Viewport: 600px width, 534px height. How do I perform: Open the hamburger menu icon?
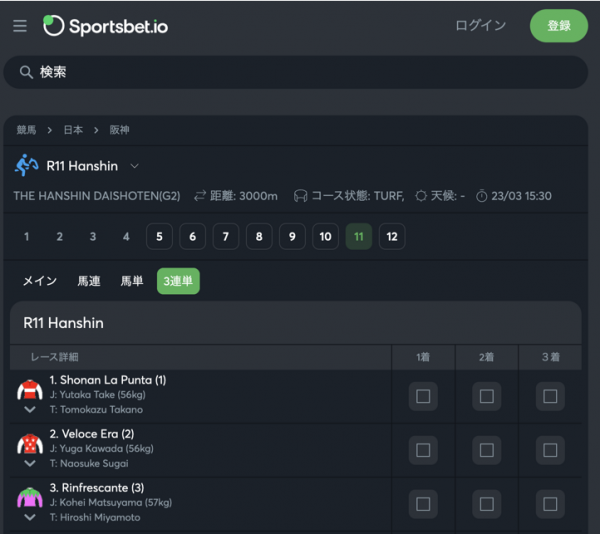point(20,26)
